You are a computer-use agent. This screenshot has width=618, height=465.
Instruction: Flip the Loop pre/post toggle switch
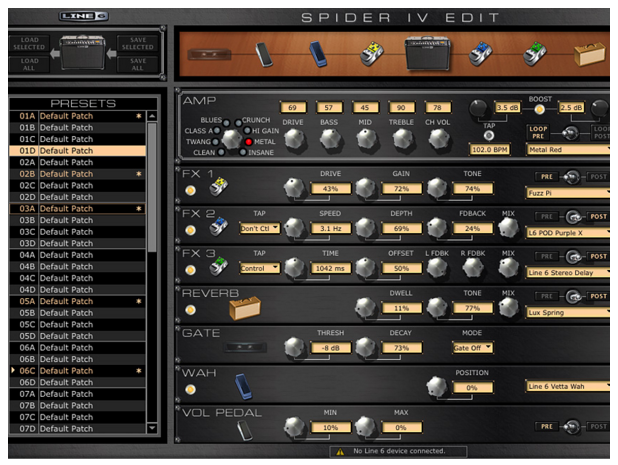pos(570,133)
